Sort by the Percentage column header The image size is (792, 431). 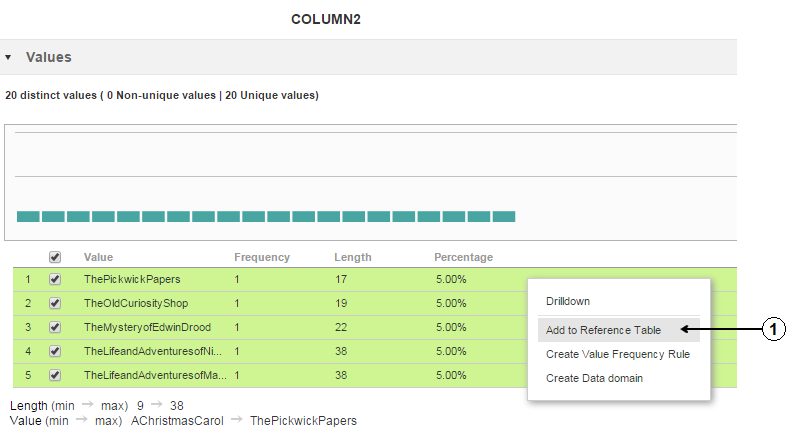463,257
